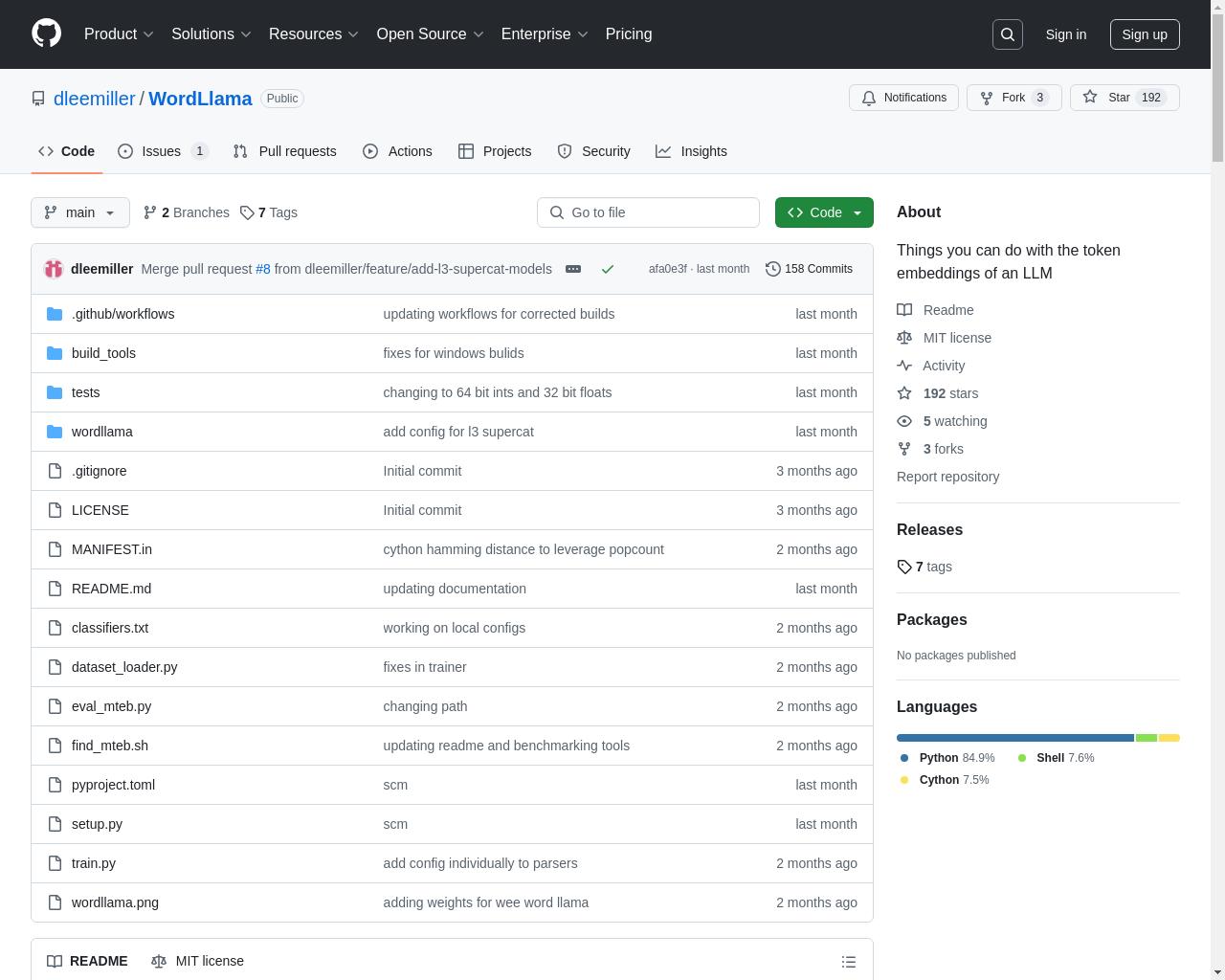Click the Python segment of language bar

click(1015, 738)
